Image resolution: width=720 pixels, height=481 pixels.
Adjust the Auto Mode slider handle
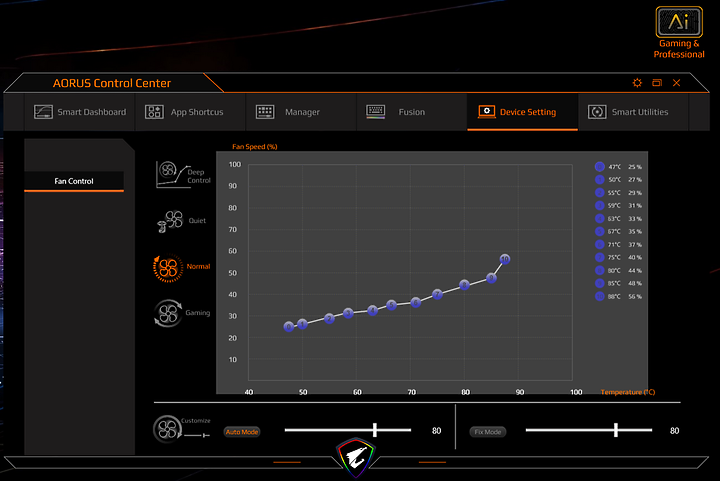[375, 430]
